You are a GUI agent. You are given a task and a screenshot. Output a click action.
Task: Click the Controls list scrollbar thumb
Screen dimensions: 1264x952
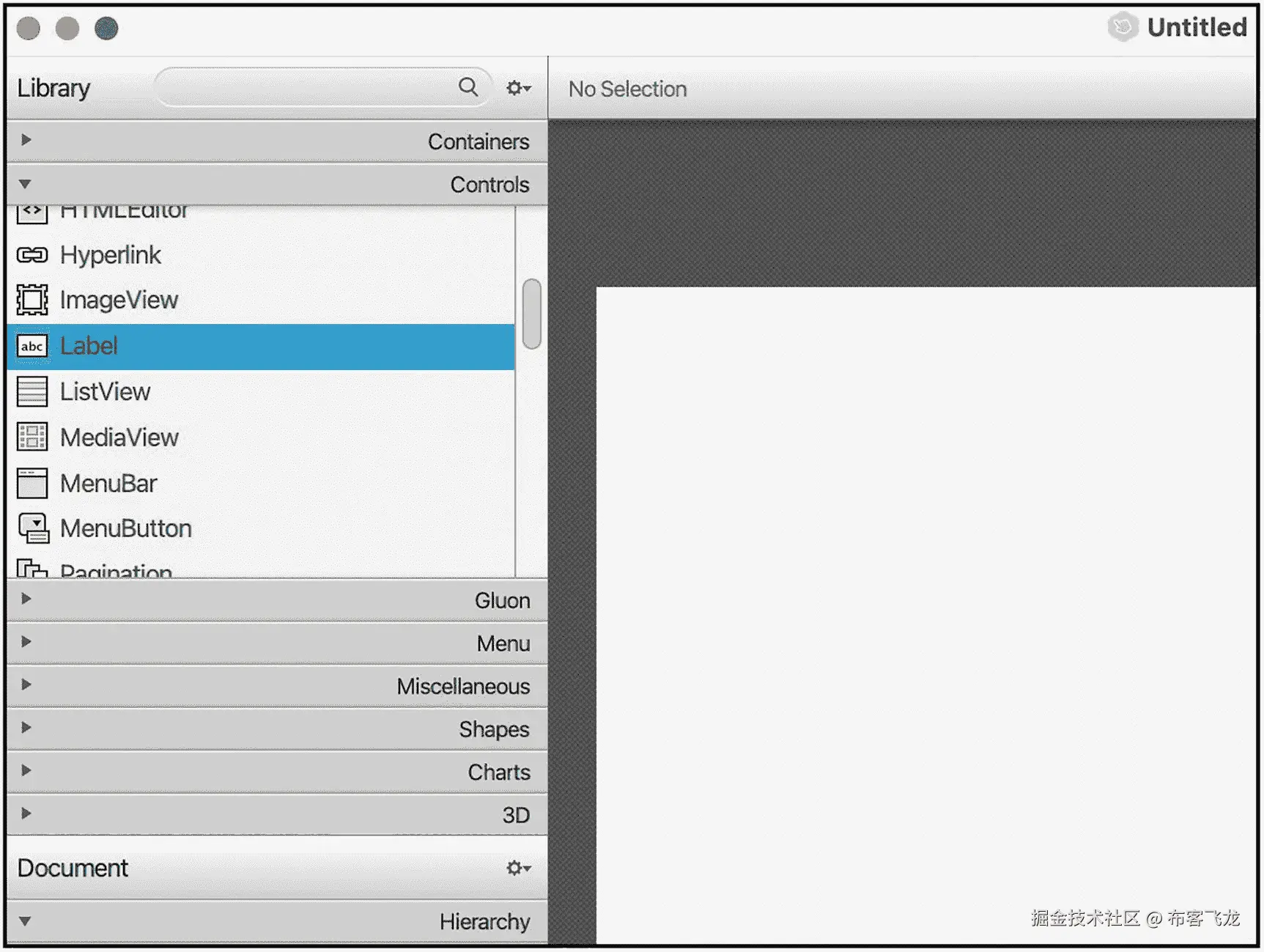(x=532, y=314)
